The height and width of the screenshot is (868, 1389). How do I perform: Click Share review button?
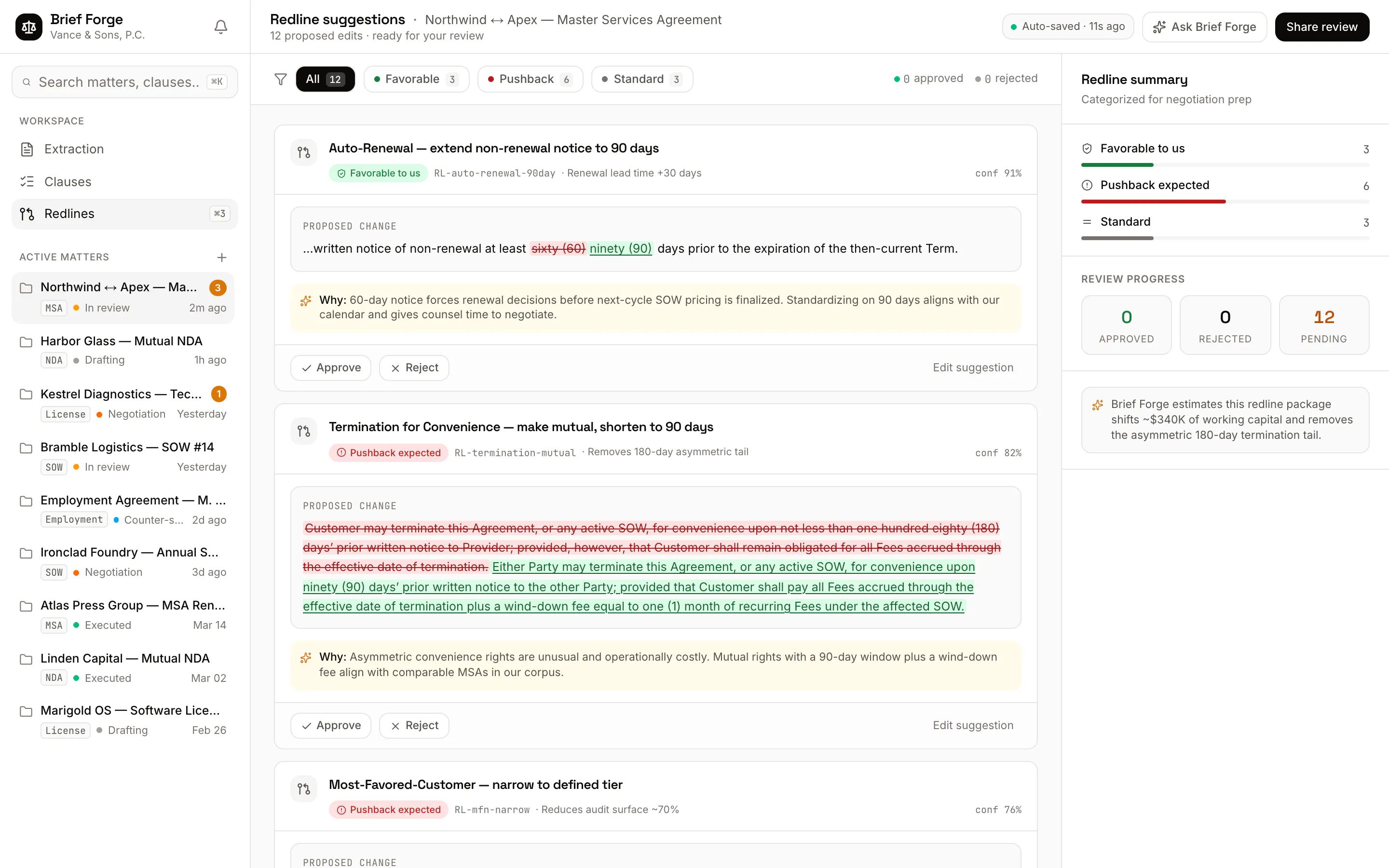coord(1322,27)
